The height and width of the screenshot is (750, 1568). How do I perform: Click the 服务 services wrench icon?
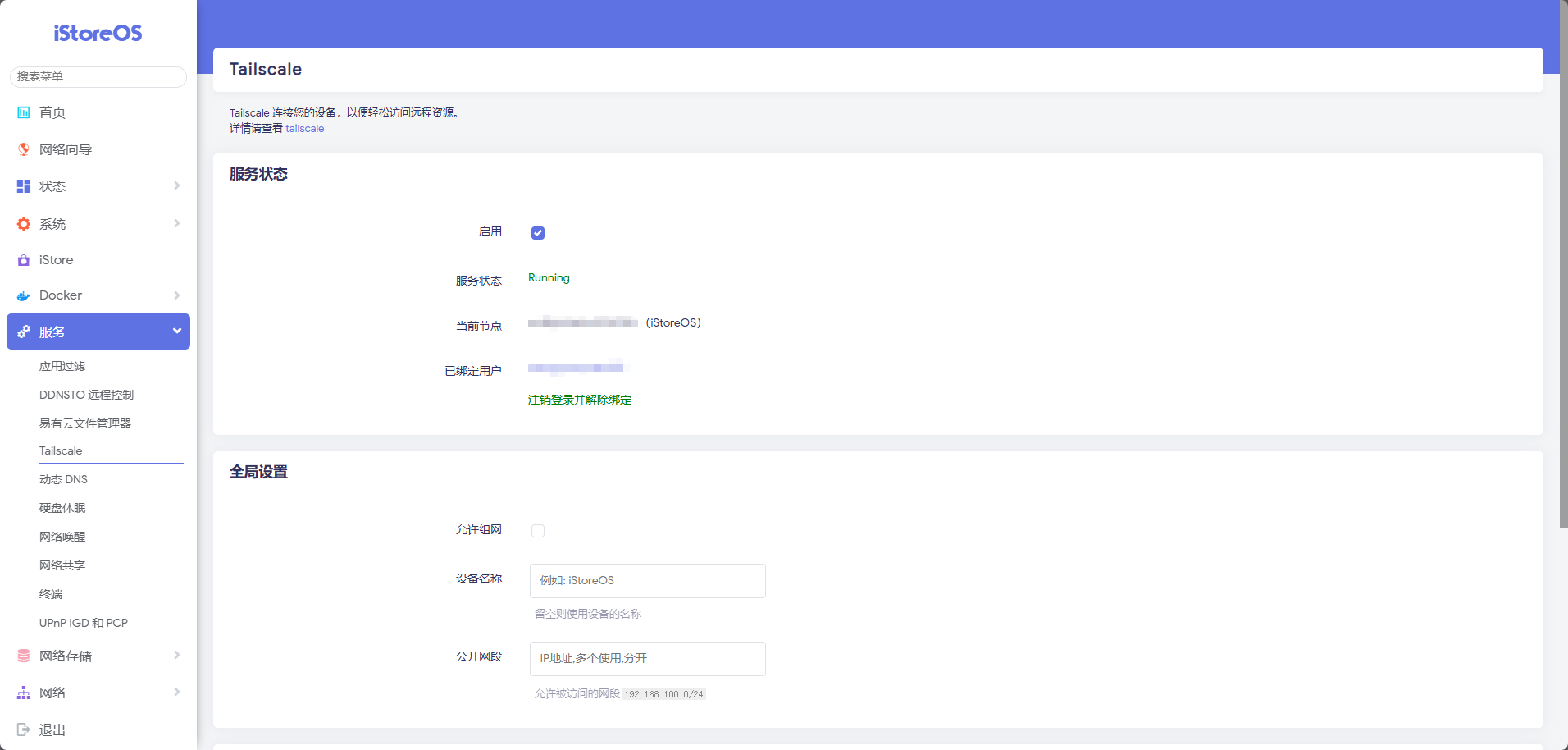pos(23,332)
